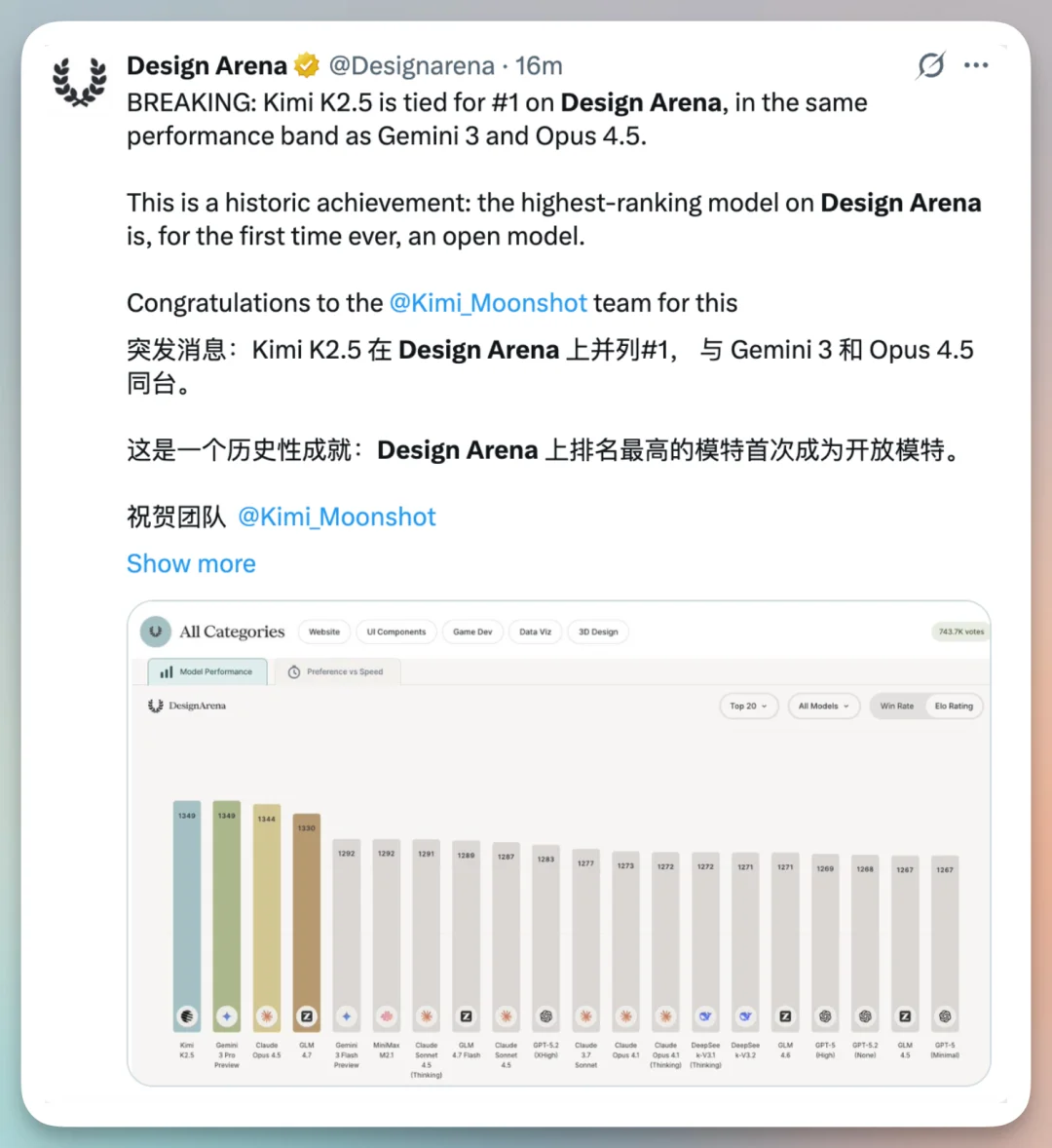Click the Grok slashed-circle icon on the tweet

930,65
